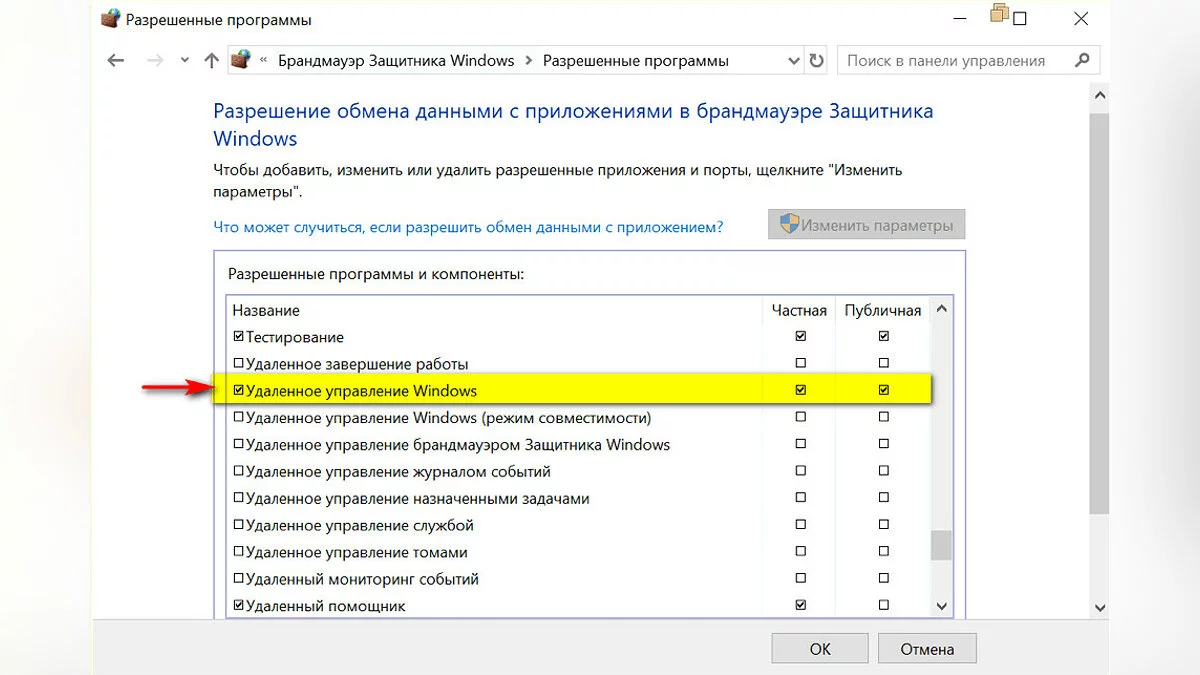This screenshot has width=1200, height=675.
Task: Click the Refresh icon in address bar
Action: (816, 60)
